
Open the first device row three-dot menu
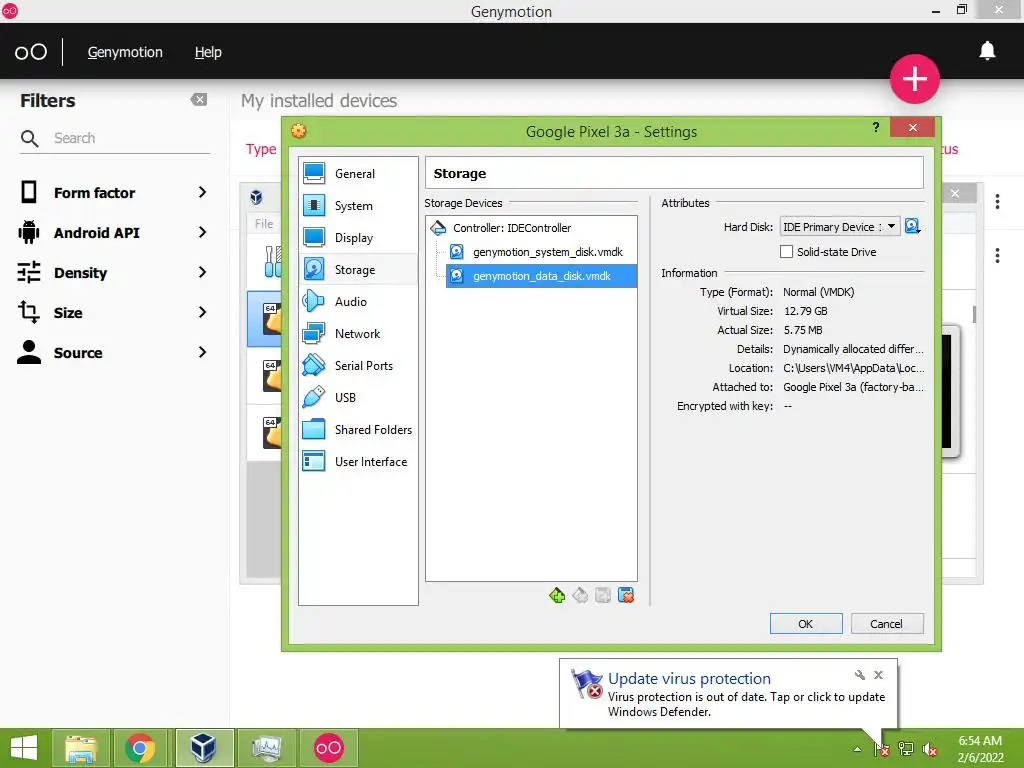(x=997, y=202)
